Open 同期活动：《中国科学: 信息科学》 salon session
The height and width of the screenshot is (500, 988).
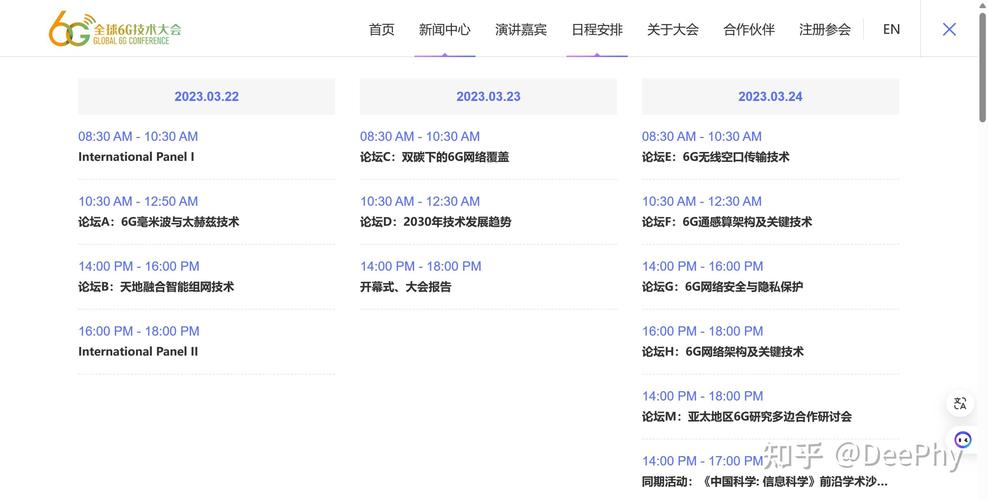point(765,482)
